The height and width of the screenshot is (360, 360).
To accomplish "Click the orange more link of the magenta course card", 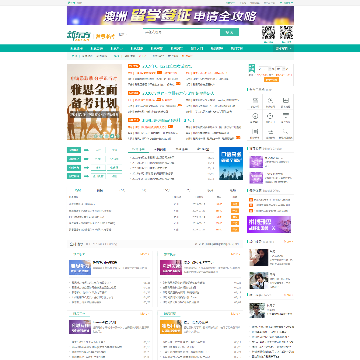I will pos(235,254).
